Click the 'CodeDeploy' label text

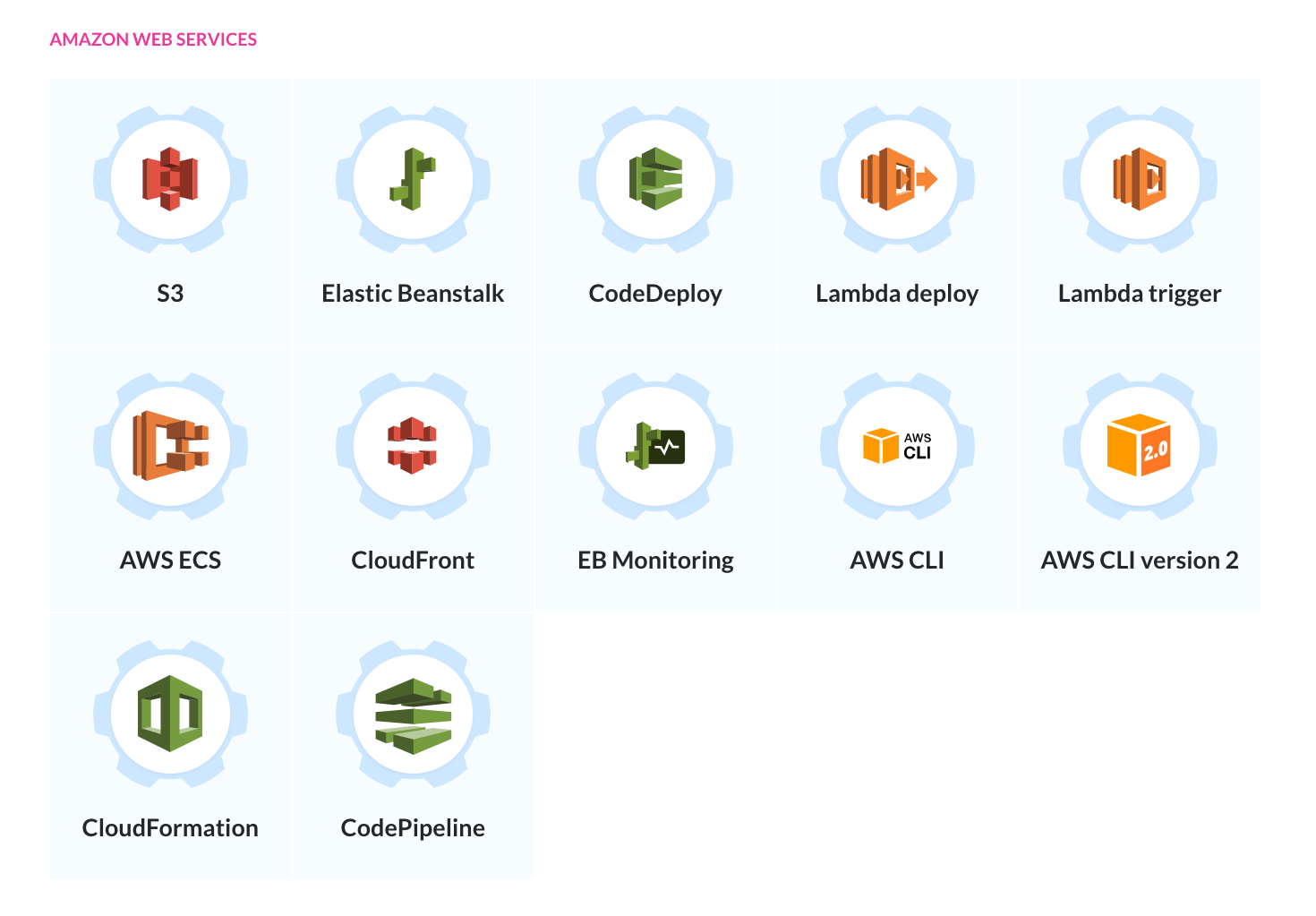[x=655, y=294]
